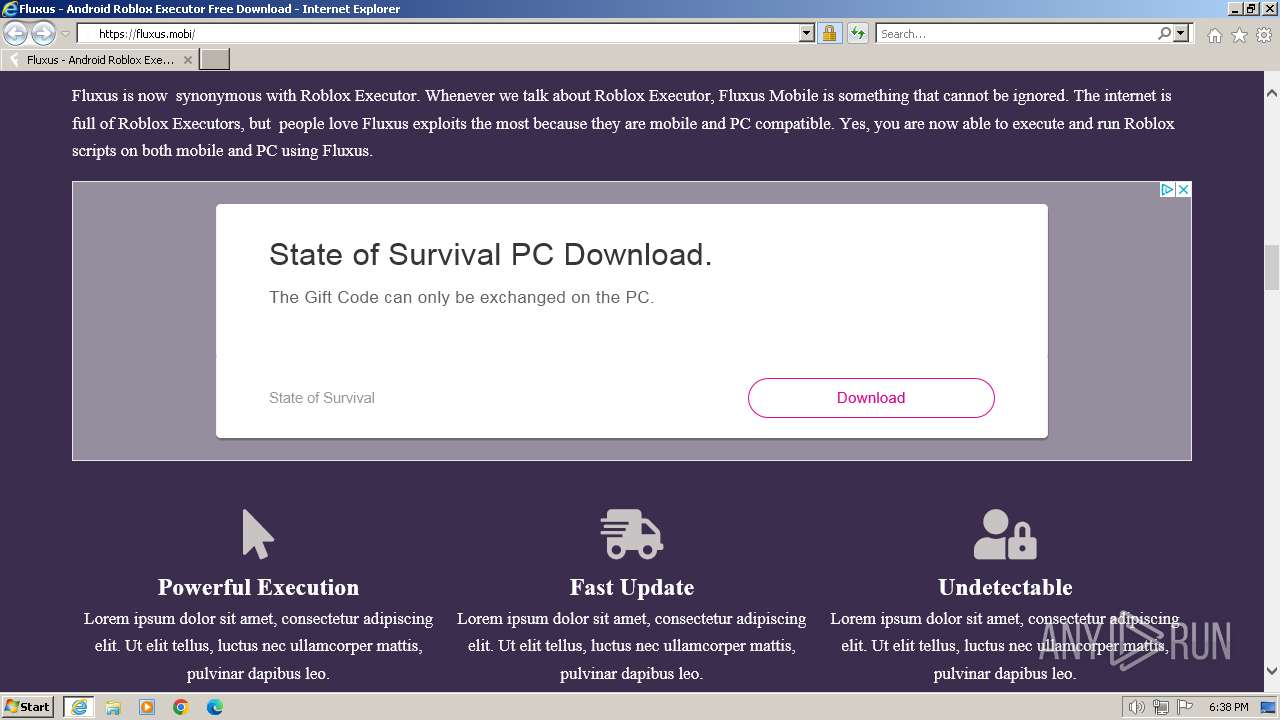Open the volume speaker tray icon
1280x720 pixels.
point(1137,707)
